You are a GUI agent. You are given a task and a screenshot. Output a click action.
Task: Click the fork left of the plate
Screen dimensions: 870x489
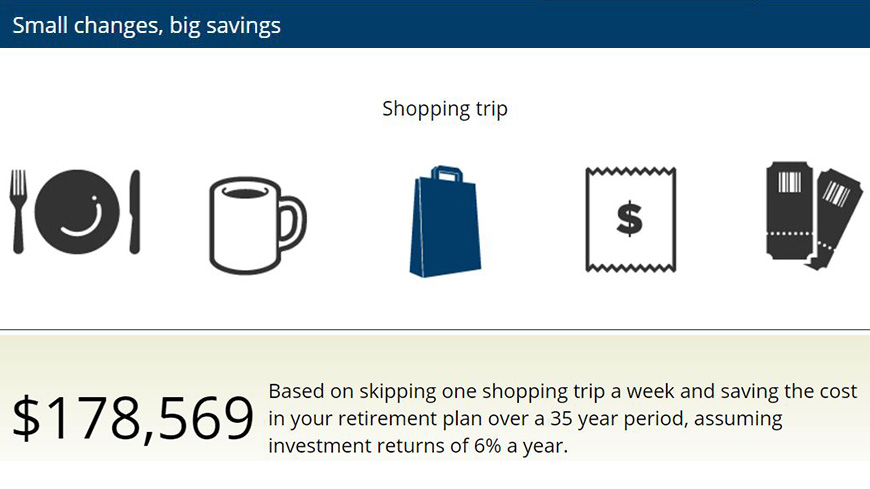pyautogui.click(x=17, y=210)
